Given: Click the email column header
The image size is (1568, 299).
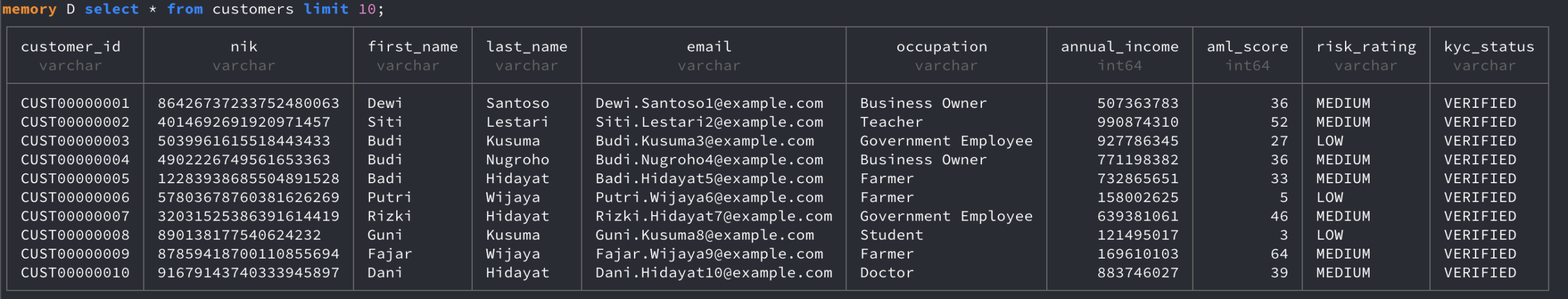Looking at the screenshot, I should pos(709,47).
